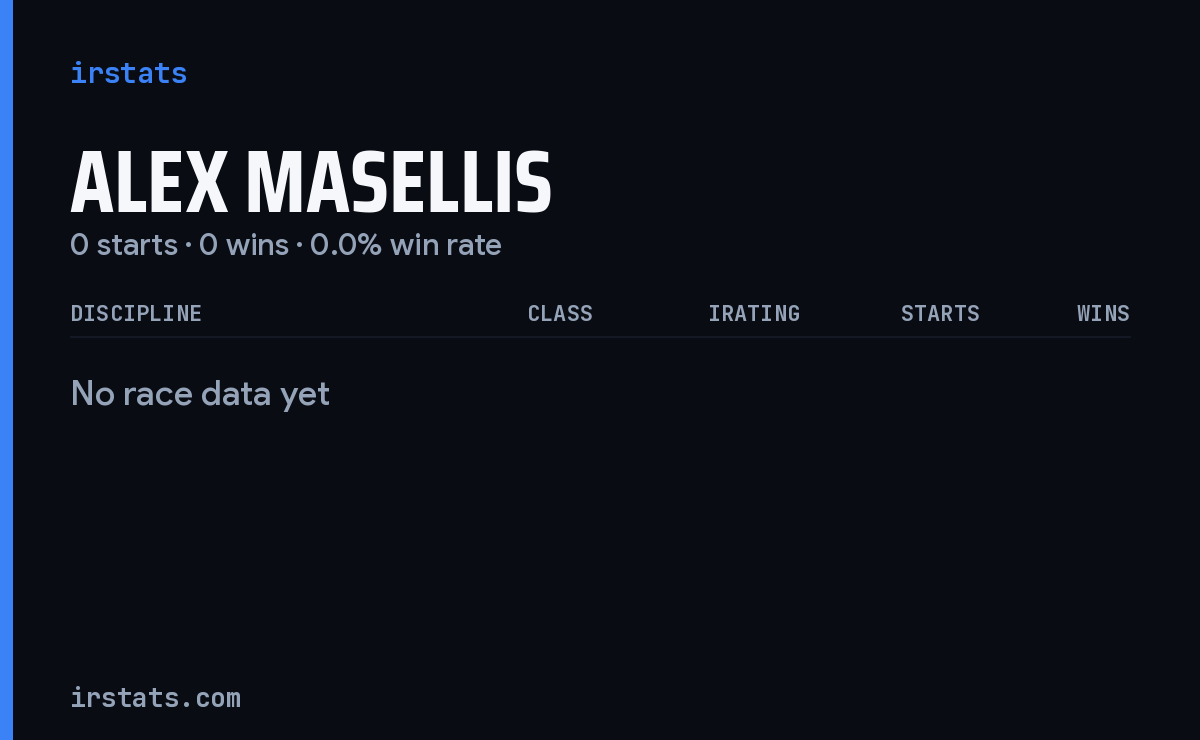Sort by the IRATING column header
Viewport: 1200px width, 740px height.
[x=754, y=313]
